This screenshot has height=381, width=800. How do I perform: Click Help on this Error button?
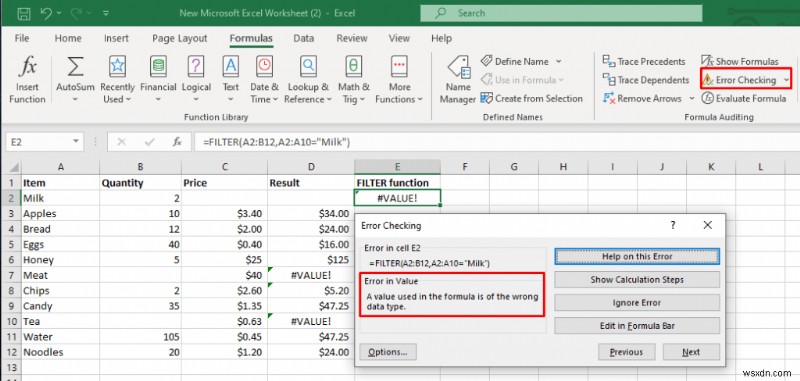(x=637, y=257)
